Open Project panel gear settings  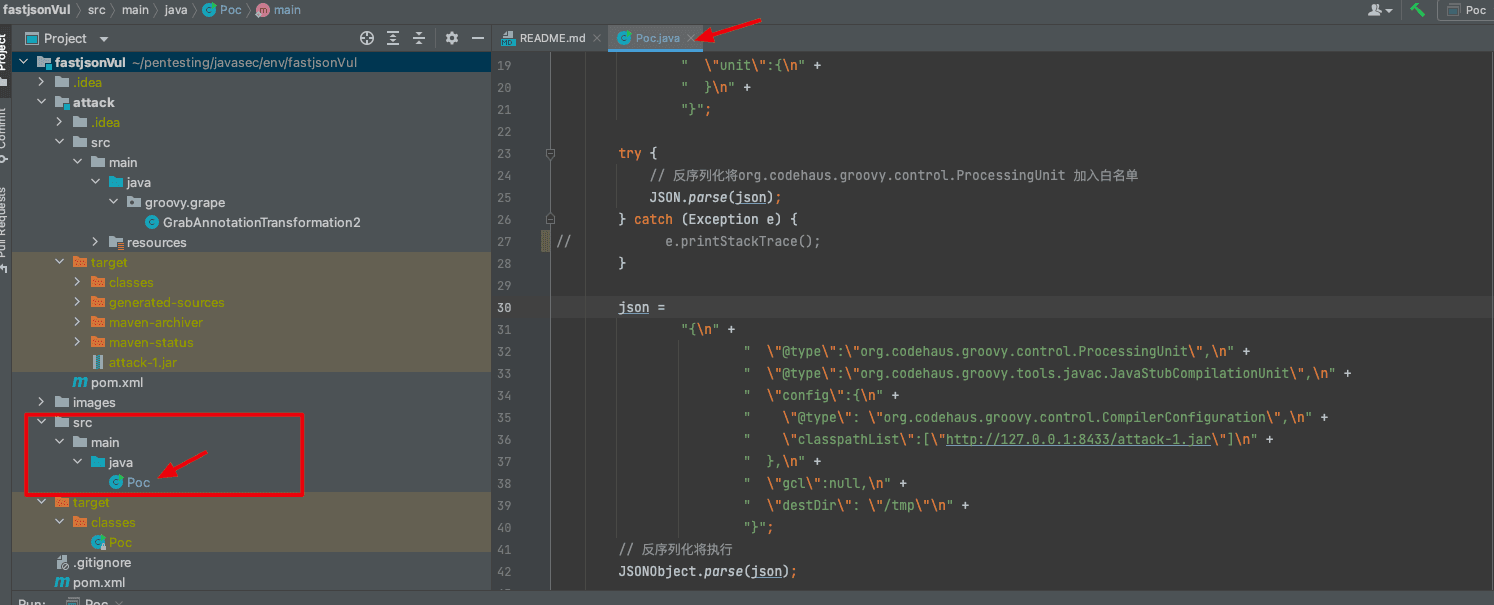pyautogui.click(x=452, y=38)
